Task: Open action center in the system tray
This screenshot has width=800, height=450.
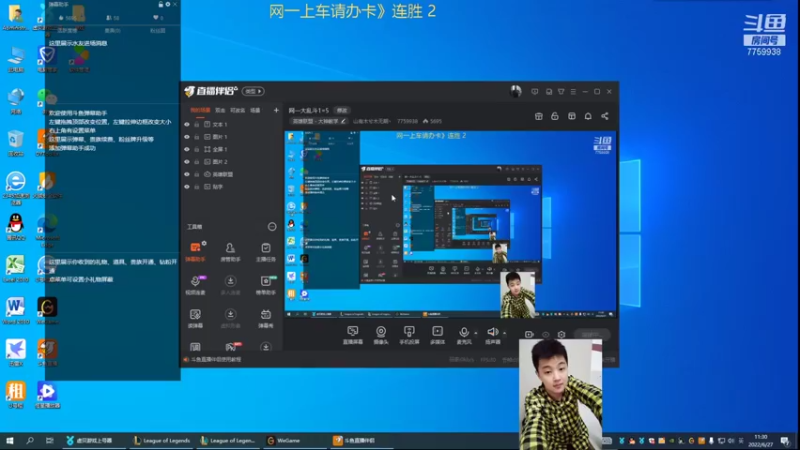Action: [x=785, y=441]
